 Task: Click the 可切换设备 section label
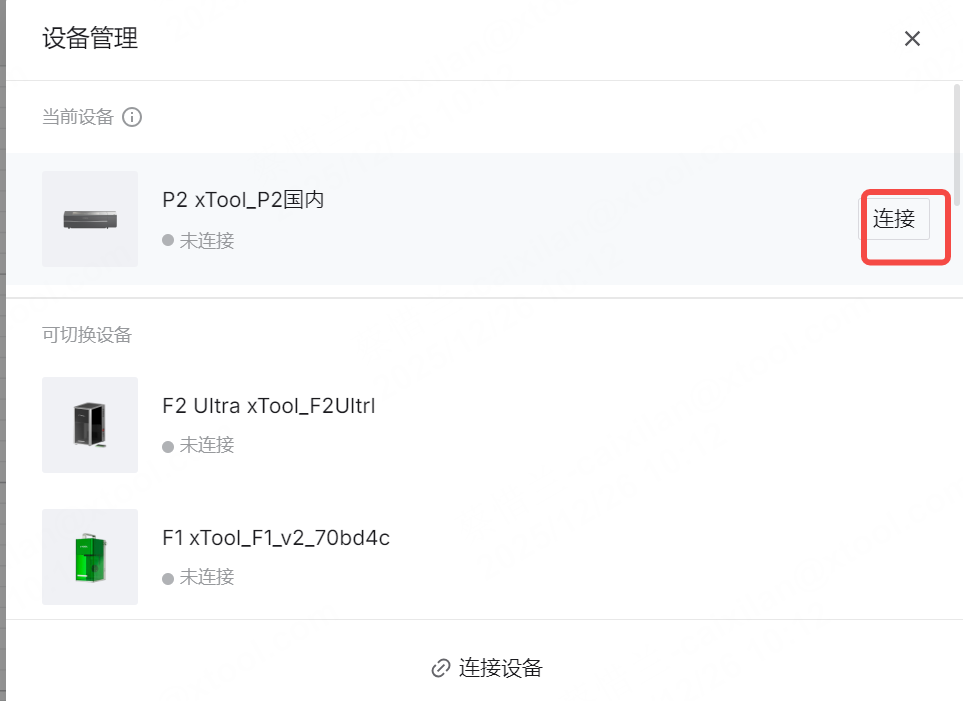tap(87, 335)
